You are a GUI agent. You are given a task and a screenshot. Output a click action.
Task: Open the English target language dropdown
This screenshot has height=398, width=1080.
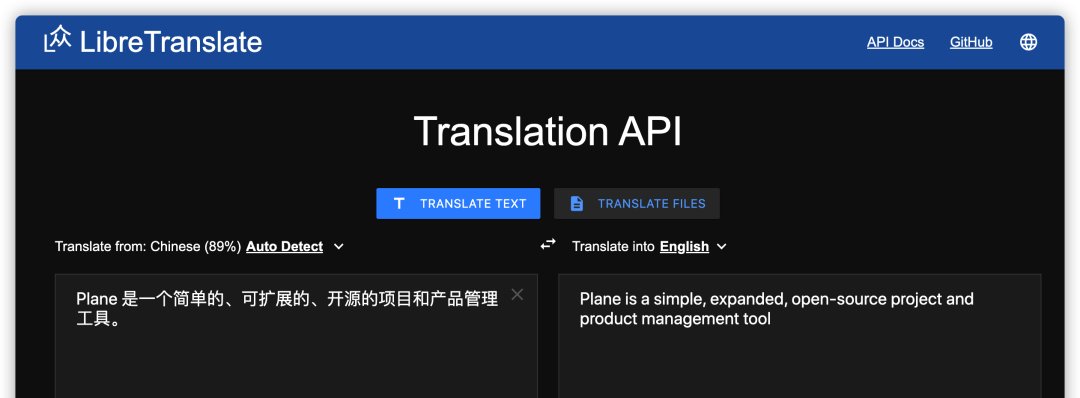coord(693,246)
